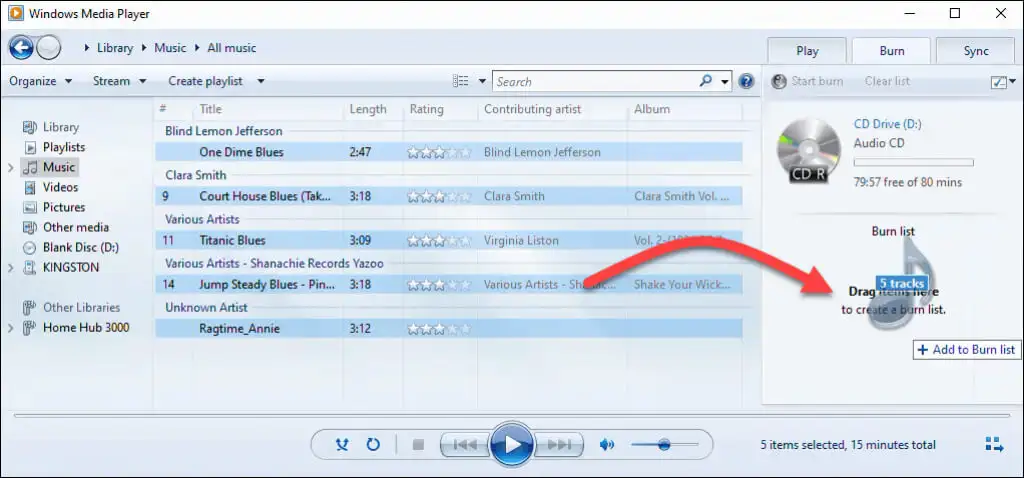1024x478 pixels.
Task: Open the View options icon
Action: point(460,81)
